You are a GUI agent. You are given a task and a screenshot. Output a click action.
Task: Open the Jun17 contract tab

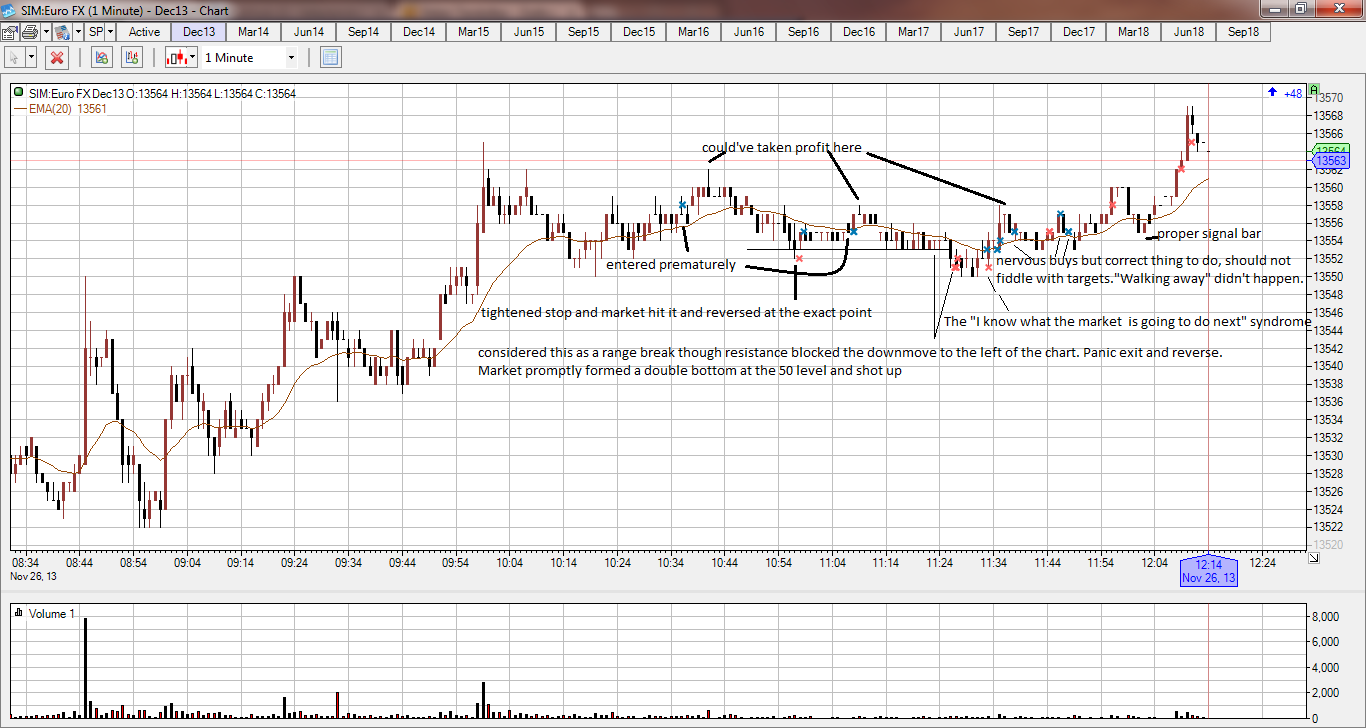tap(969, 32)
